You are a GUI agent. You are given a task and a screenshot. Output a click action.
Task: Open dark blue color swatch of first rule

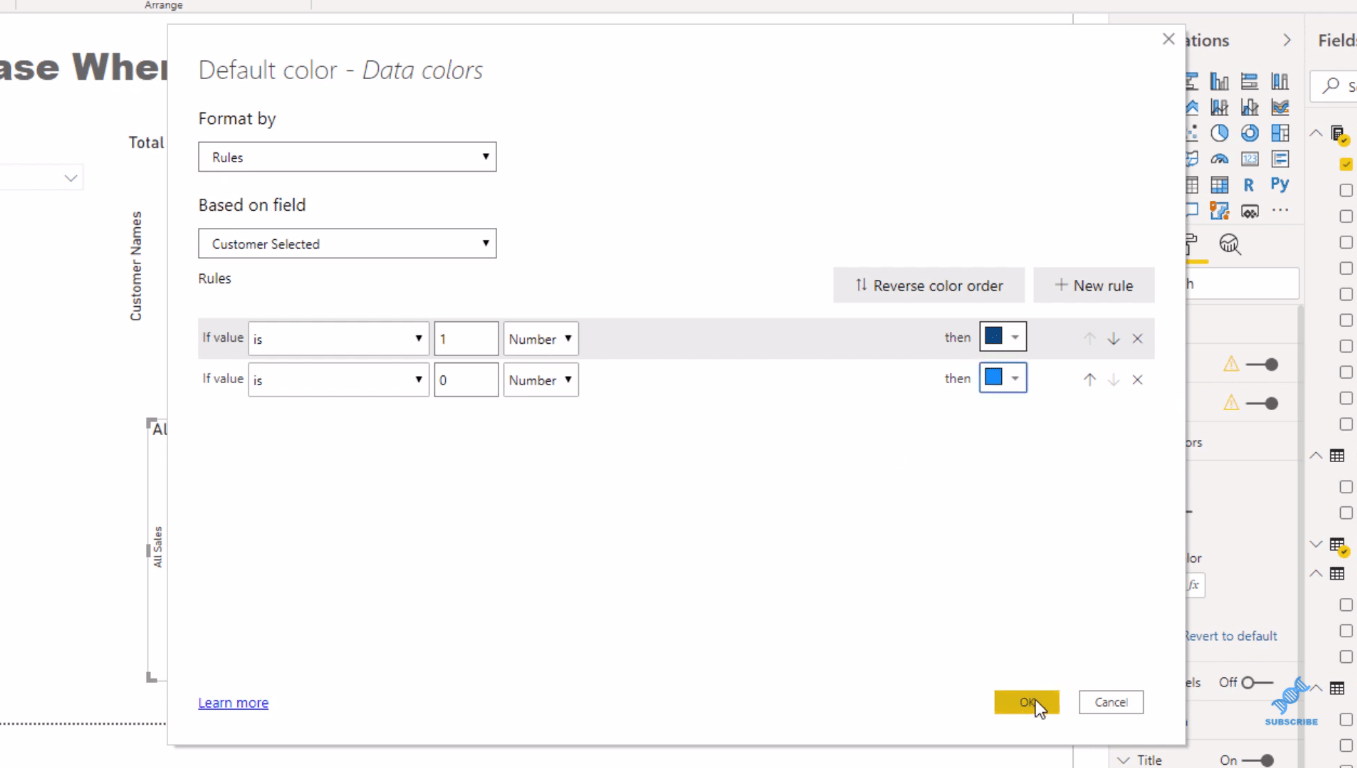tap(1003, 337)
